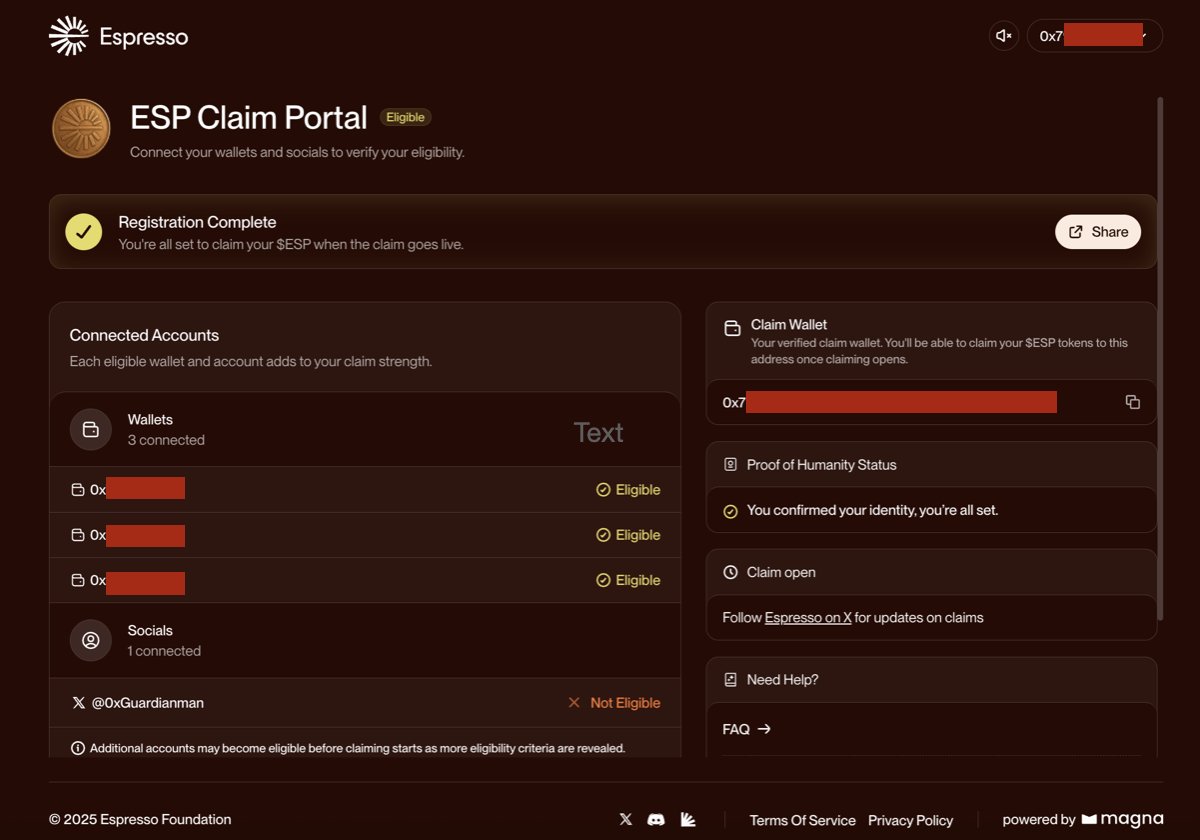Click the Claim Wallet header wallet icon
The image size is (1200, 840).
coord(732,327)
